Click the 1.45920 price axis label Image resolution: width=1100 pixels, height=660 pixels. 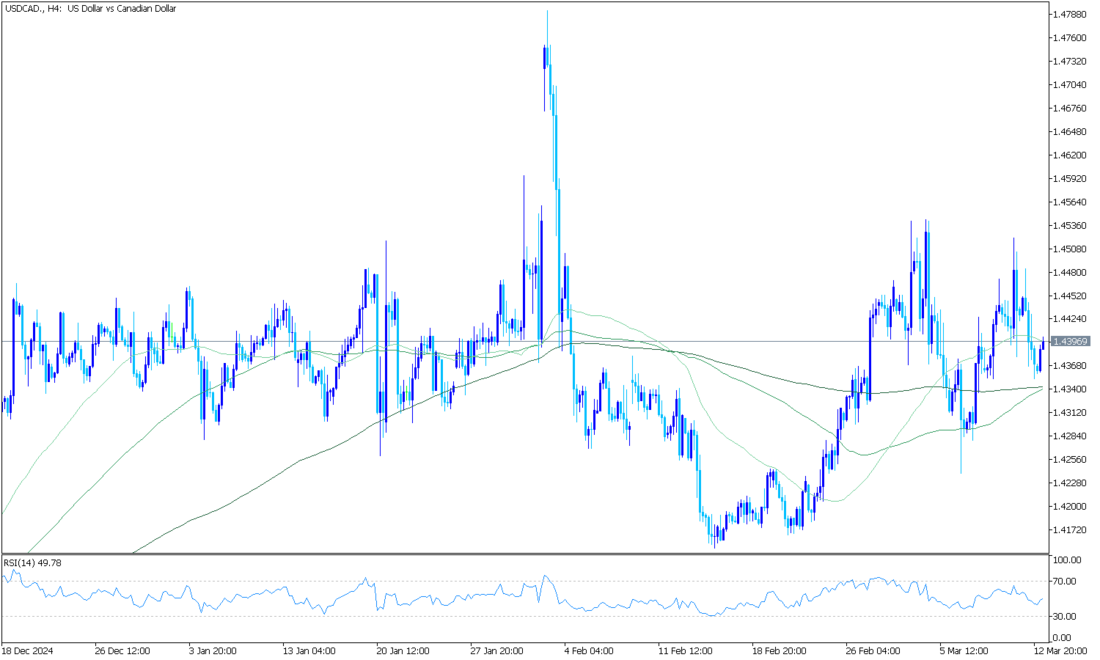pos(1069,178)
